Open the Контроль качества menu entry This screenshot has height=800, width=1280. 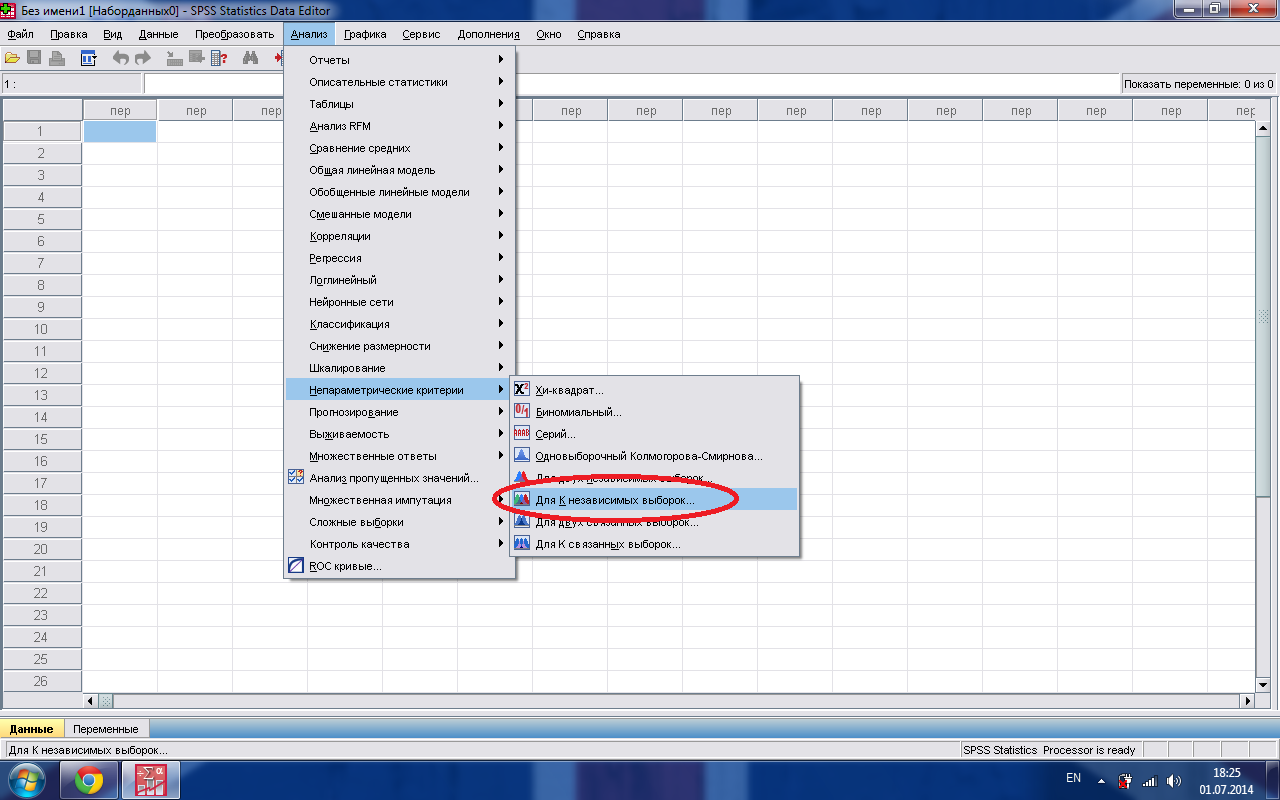400,544
